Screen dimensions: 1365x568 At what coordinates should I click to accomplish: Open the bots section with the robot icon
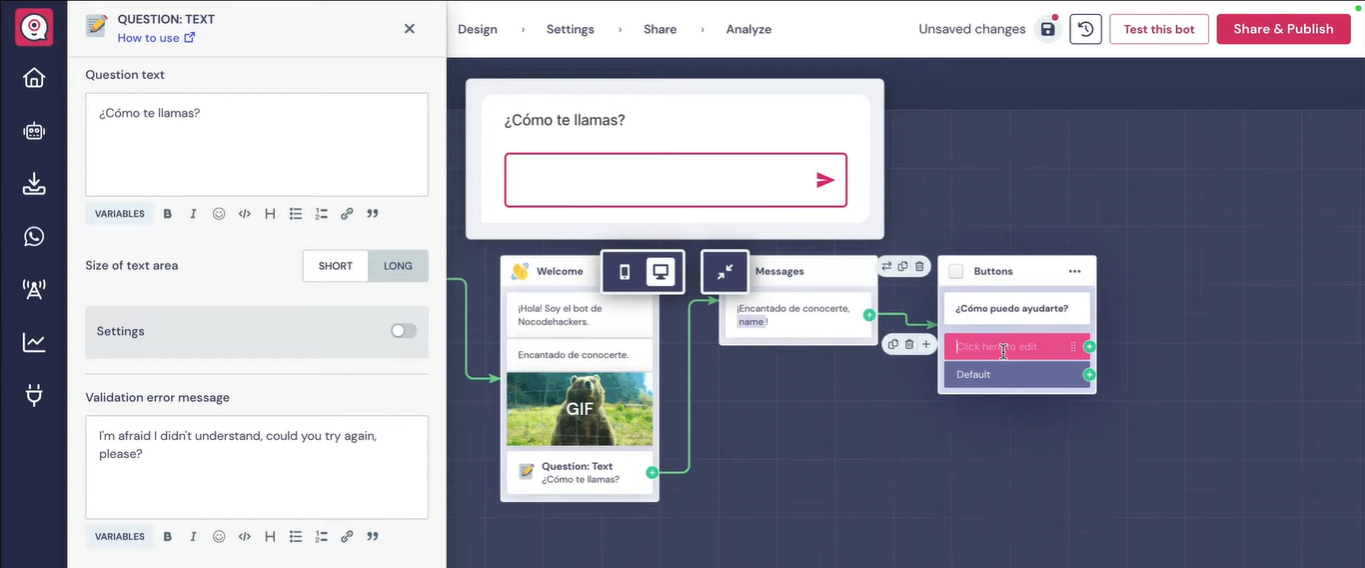(34, 130)
